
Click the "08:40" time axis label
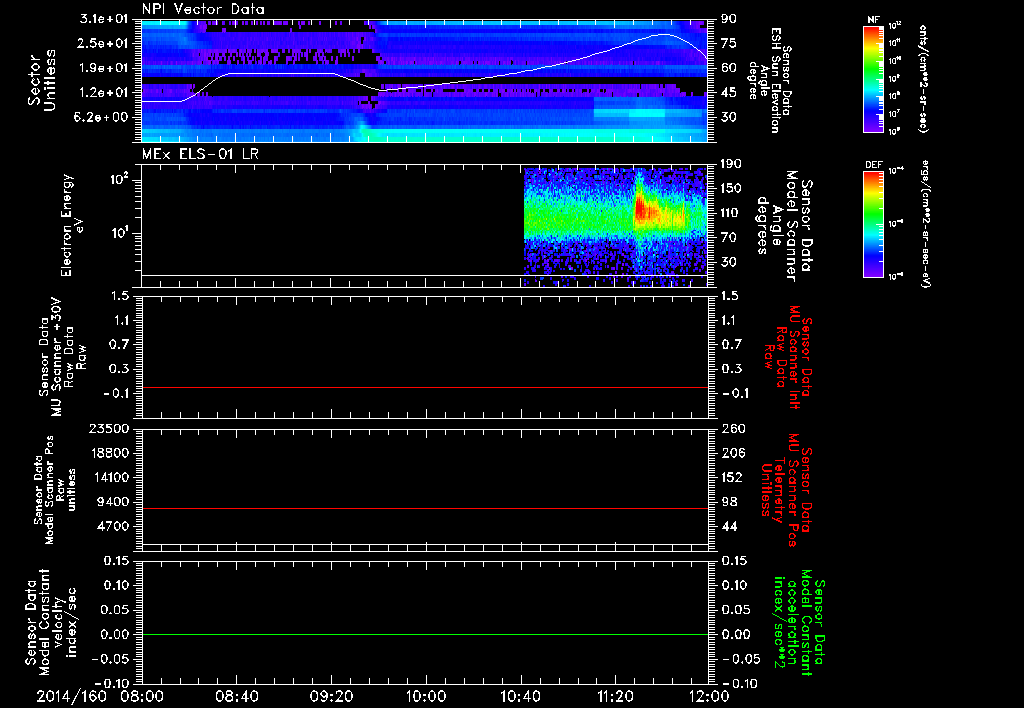[236, 696]
